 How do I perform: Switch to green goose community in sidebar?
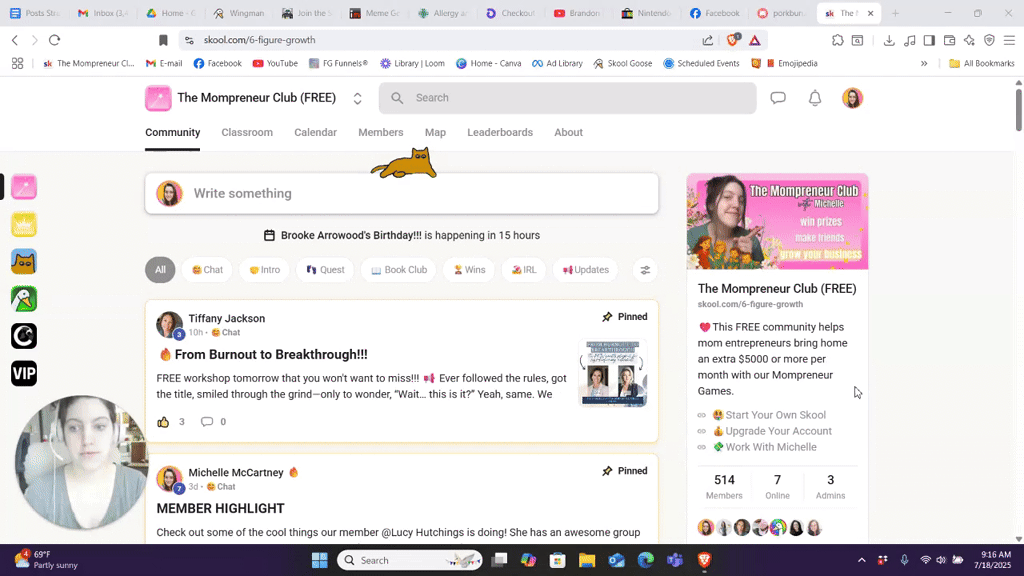tap(24, 298)
